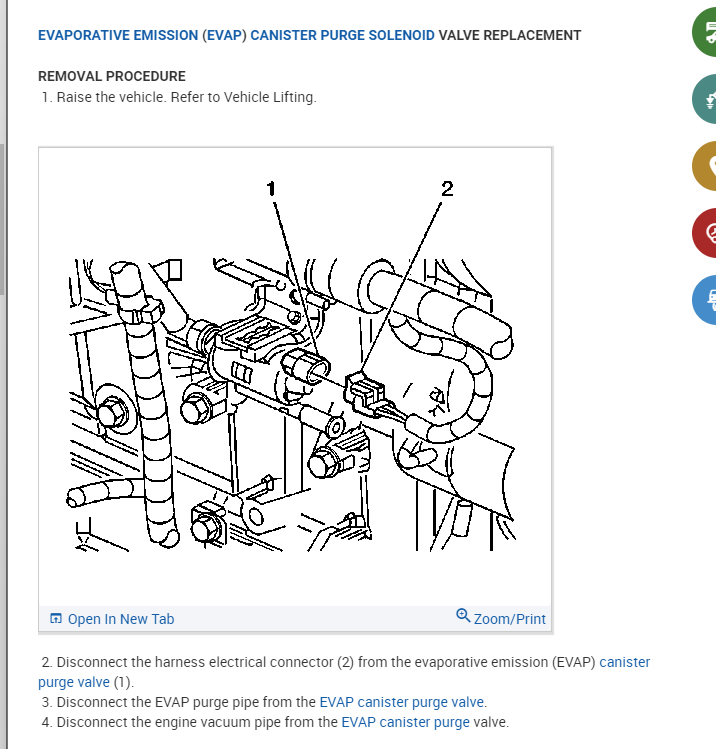Open the Canister Purge Solenoid title link

click(x=342, y=35)
